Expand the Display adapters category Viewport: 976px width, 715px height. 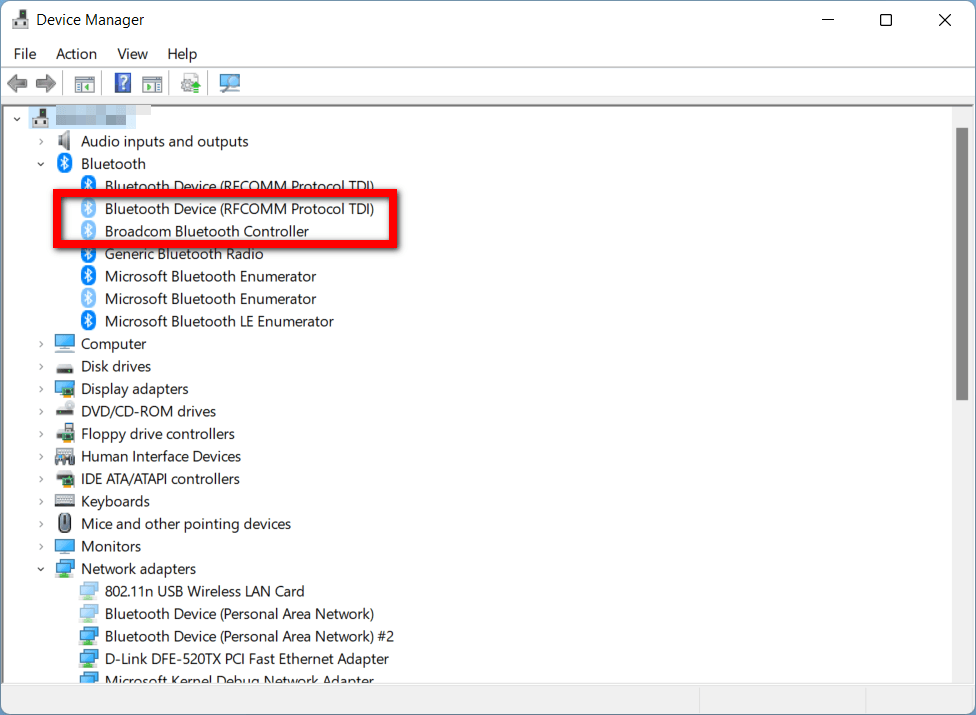41,389
